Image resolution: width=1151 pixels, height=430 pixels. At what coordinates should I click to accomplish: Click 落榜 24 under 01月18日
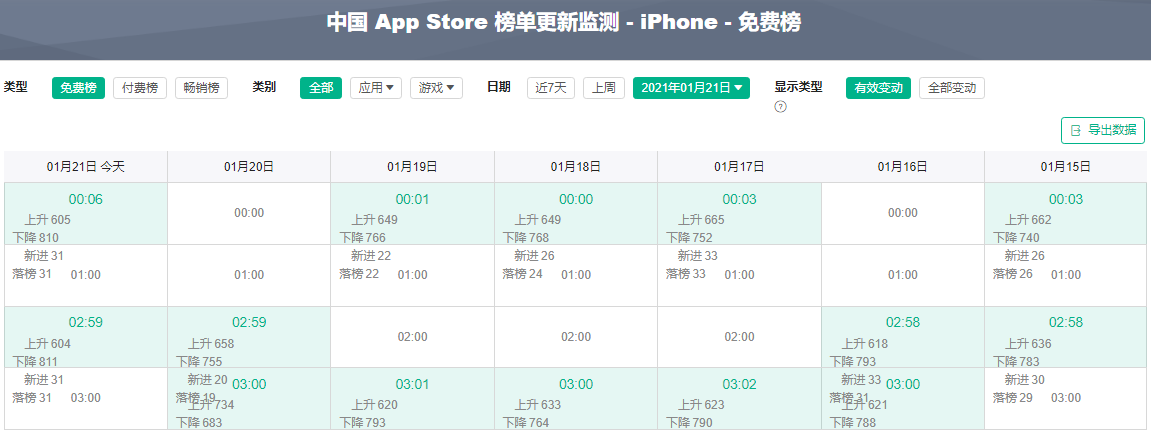pyautogui.click(x=523, y=274)
